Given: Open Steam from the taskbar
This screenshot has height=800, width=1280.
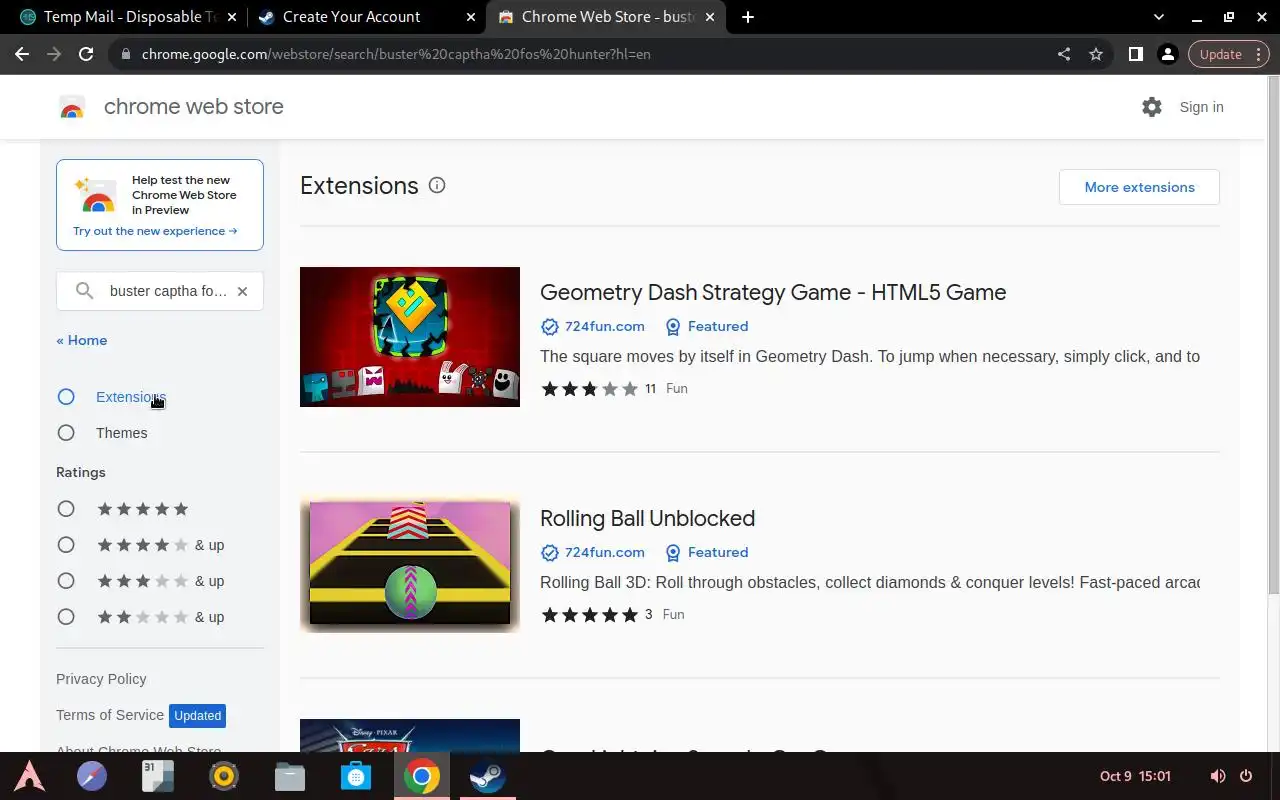Looking at the screenshot, I should coord(488,776).
